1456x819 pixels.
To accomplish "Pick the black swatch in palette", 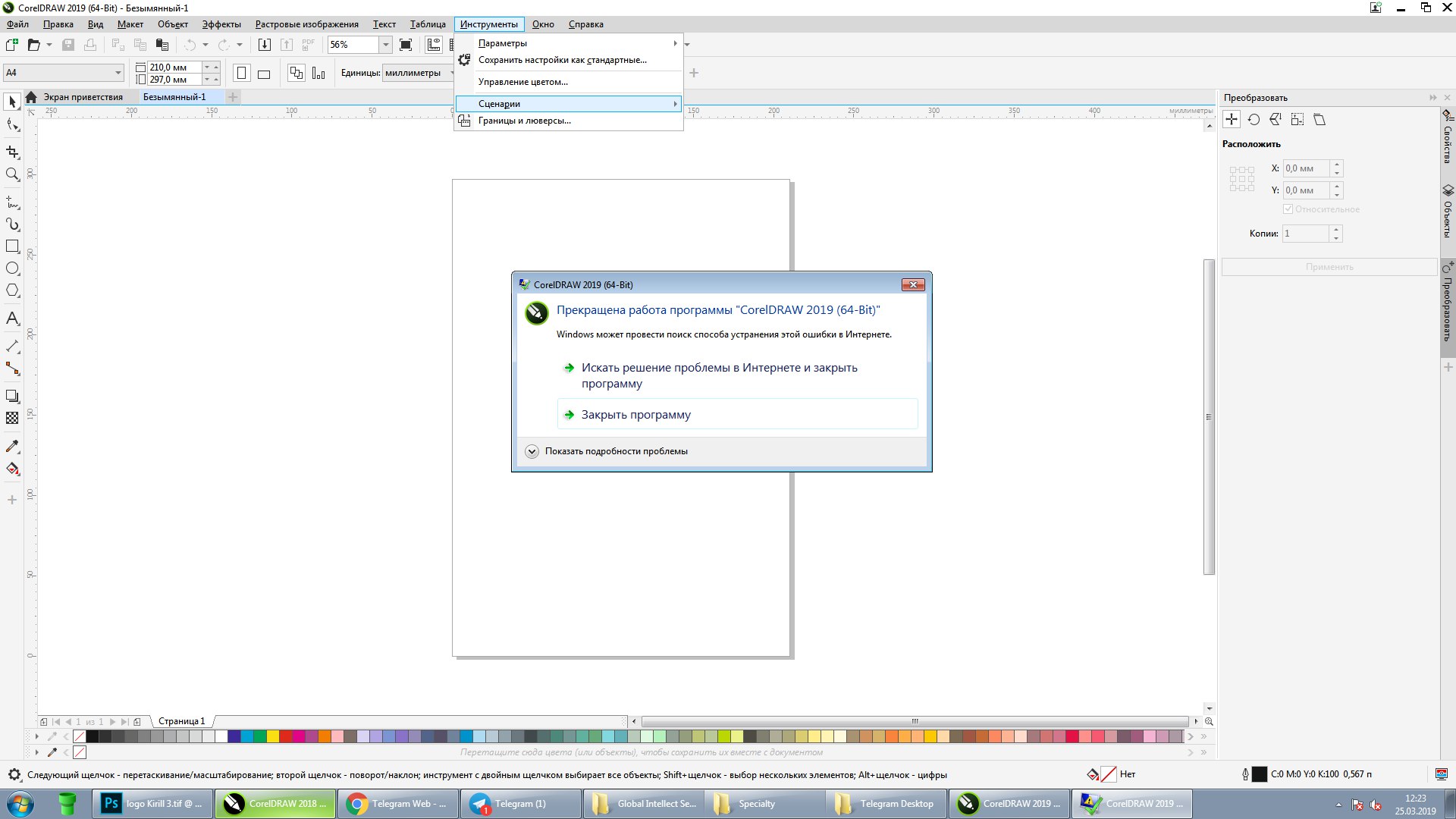I will (93, 736).
